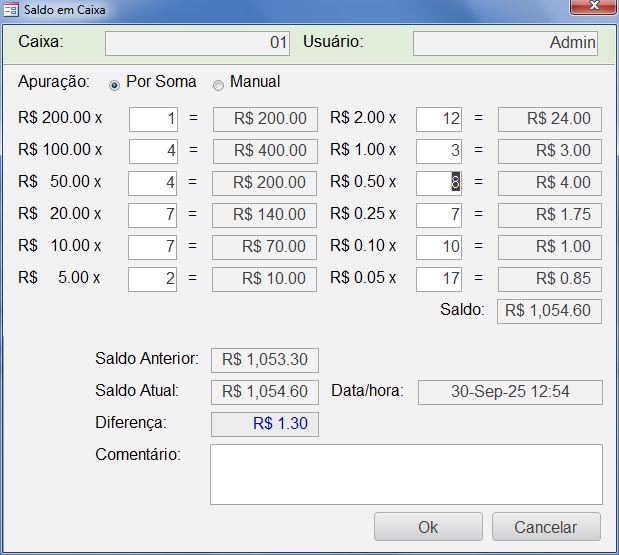Click the R$ 1.00 coin quantity
Screen dimensions: 619x555
click(x=439, y=151)
